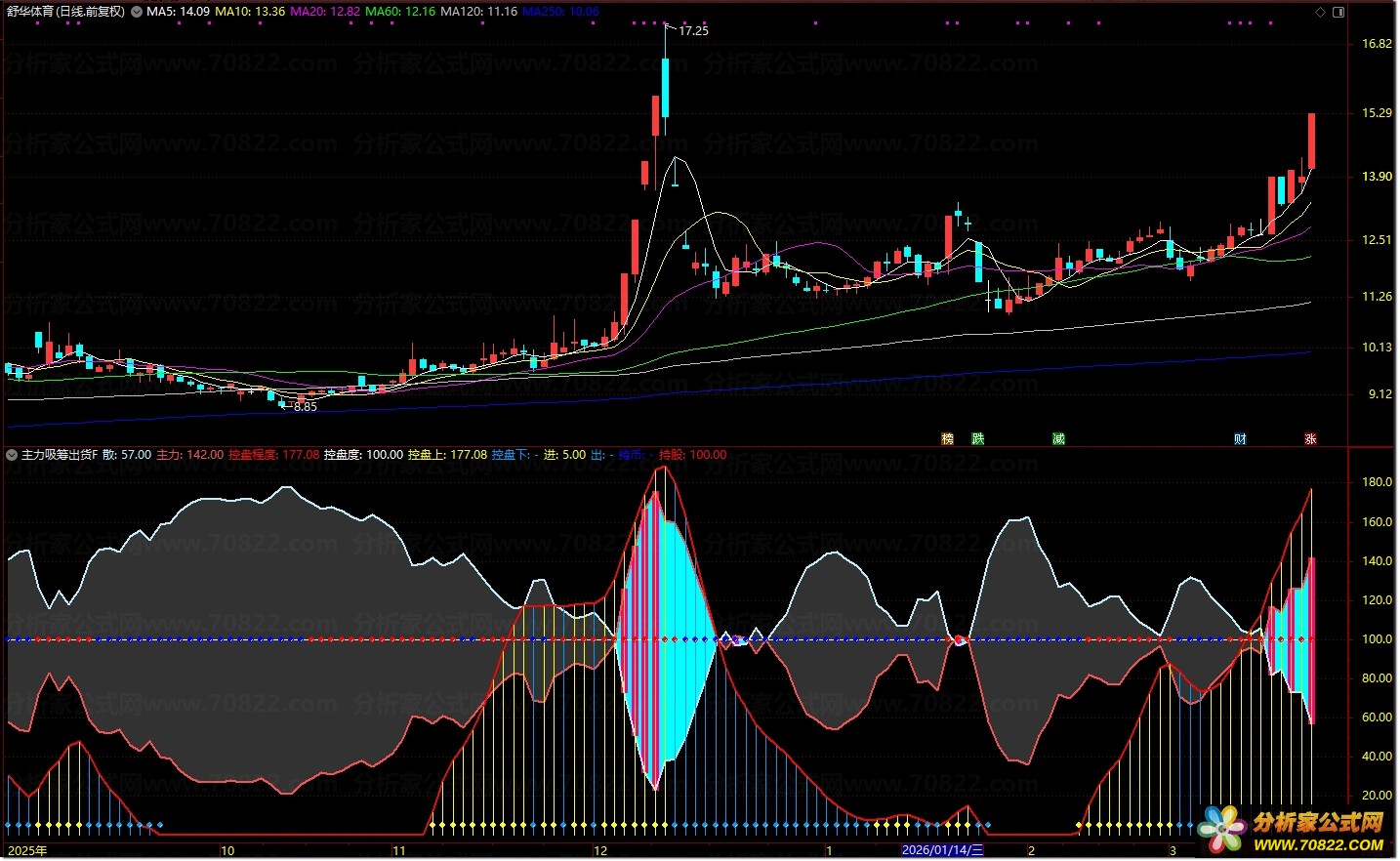Screen dimensions: 1400x861
Task: Click the 60.00 indicator axis label
Action: (x=1377, y=717)
